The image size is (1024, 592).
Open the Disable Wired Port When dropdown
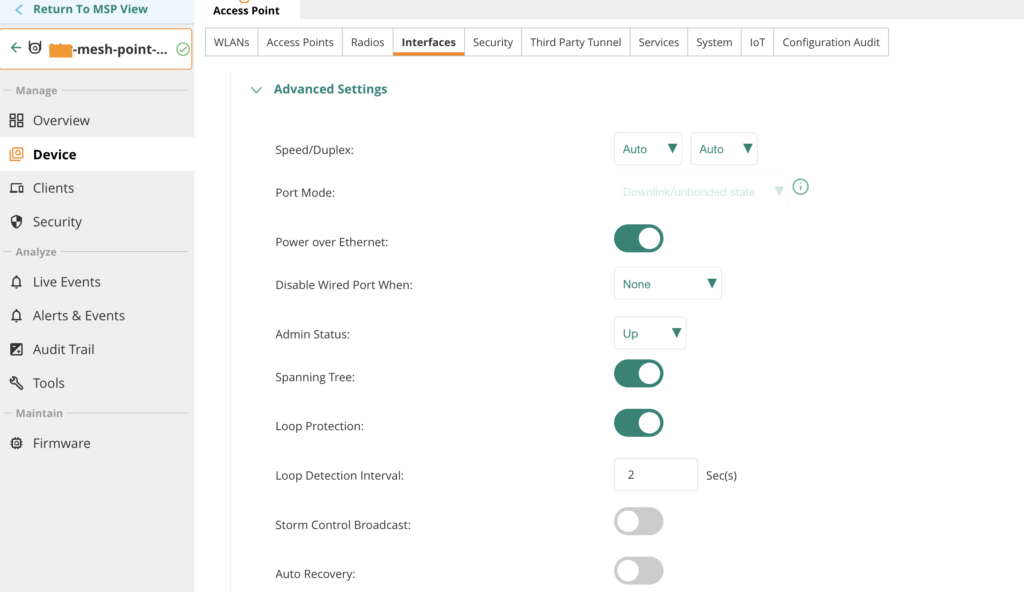tap(667, 284)
